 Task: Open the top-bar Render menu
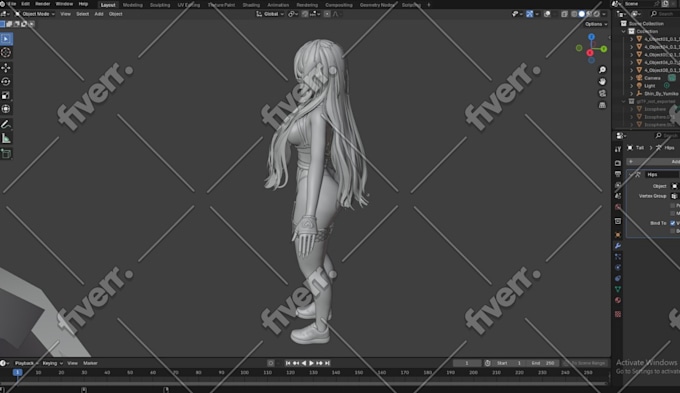(x=42, y=4)
